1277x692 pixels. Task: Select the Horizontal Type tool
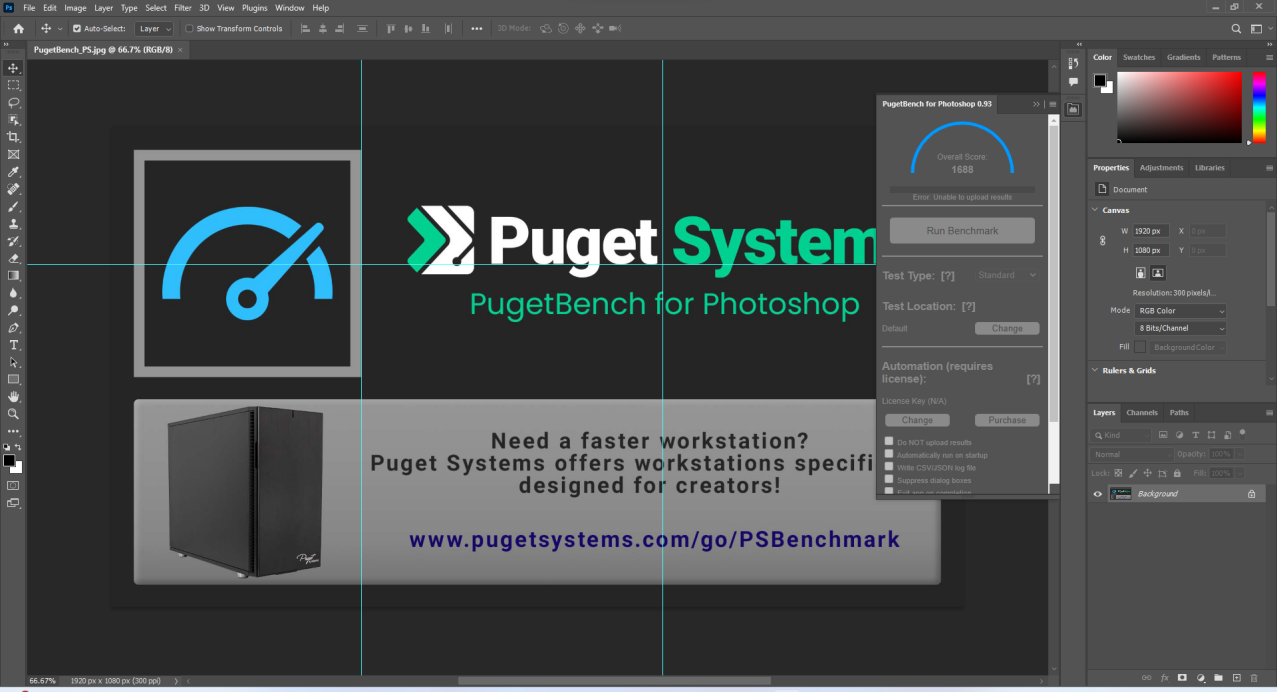point(13,344)
